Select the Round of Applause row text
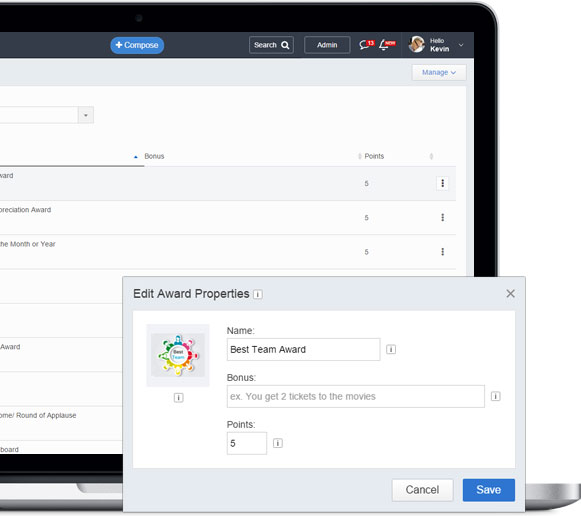 [38, 416]
